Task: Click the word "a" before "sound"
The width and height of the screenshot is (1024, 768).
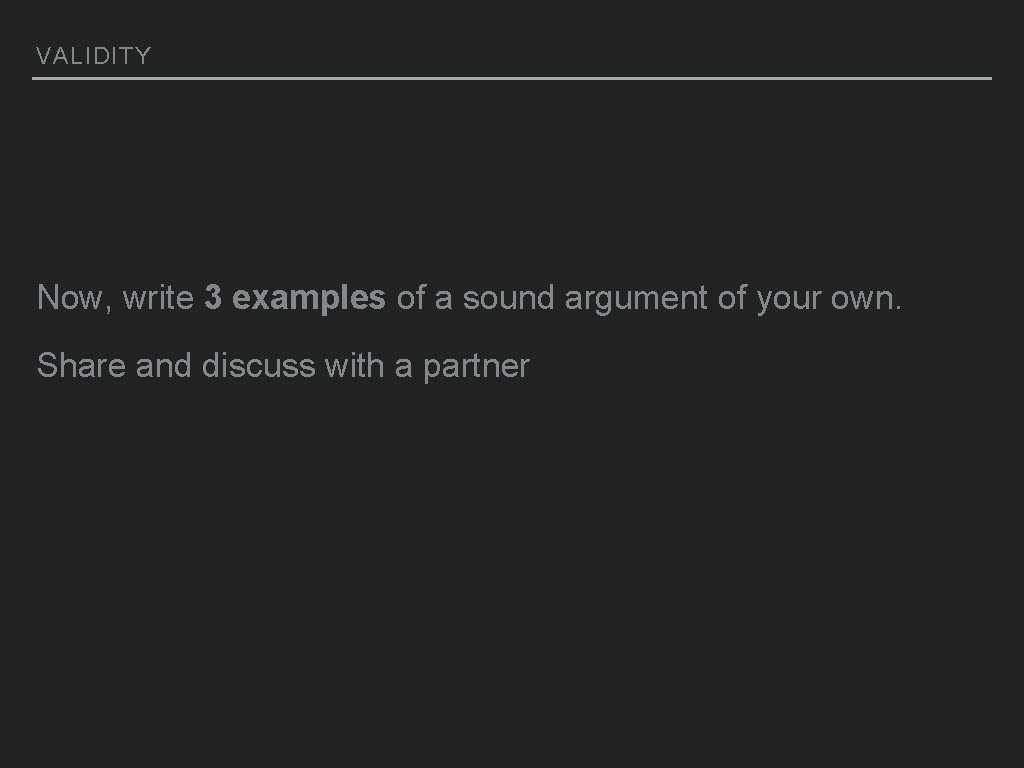Action: point(442,299)
